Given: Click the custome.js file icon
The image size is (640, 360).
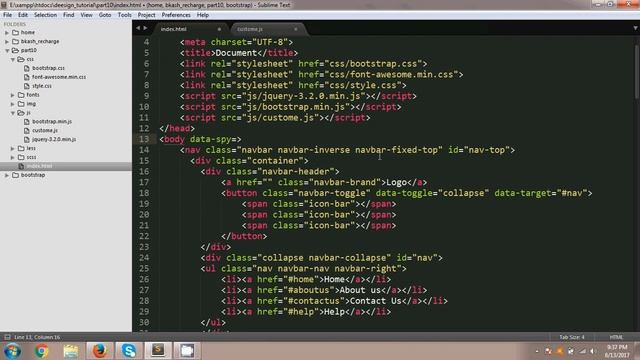Looking at the screenshot, I should coord(27,130).
